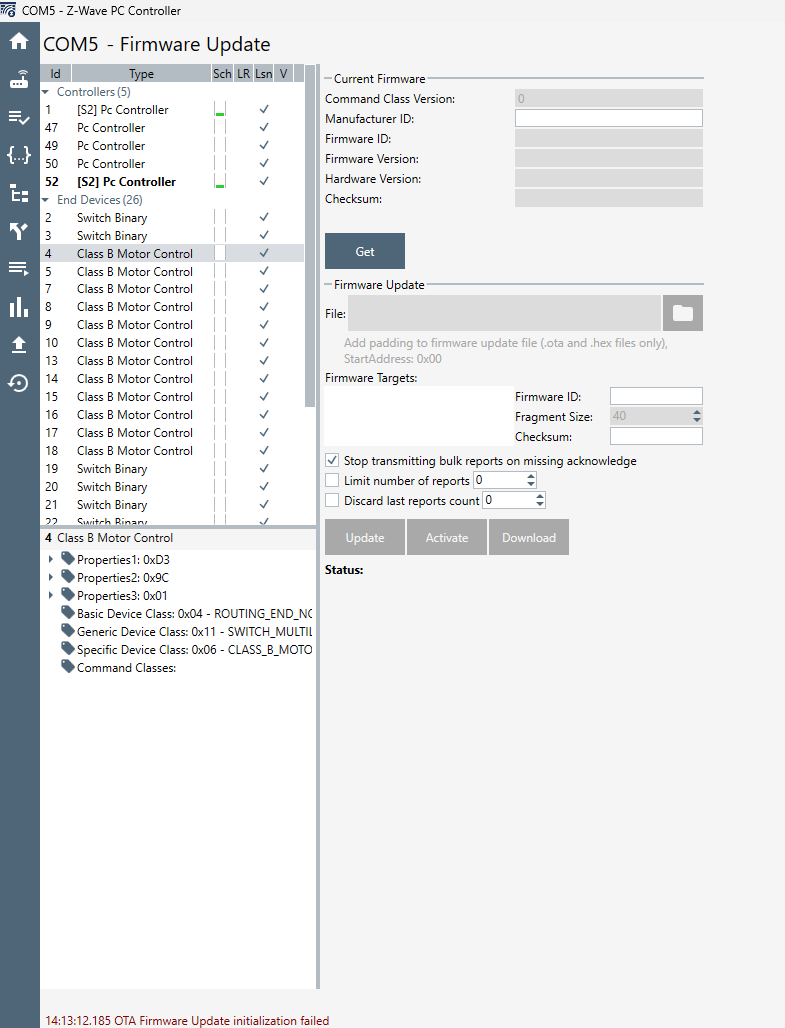Open the Network Management router icon
The width and height of the screenshot is (785, 1028).
coord(18,79)
